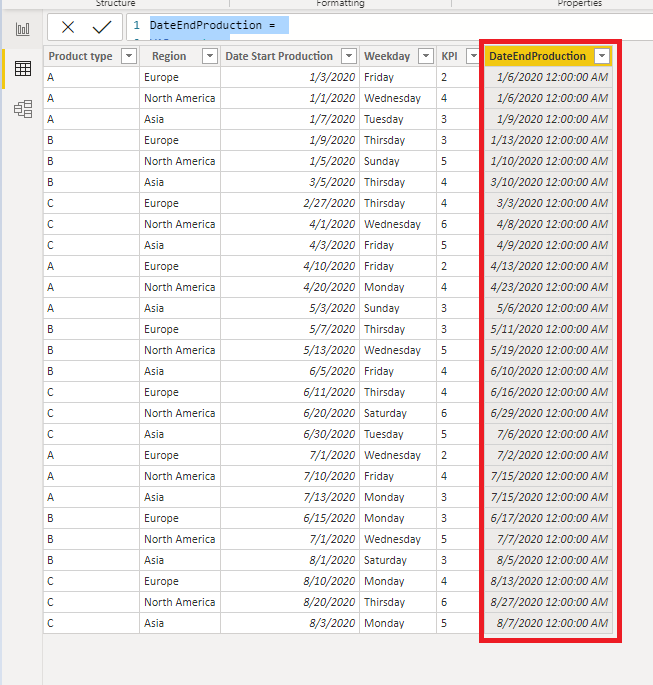Select Asia cell in the 3/5/2020 row

(x=180, y=182)
